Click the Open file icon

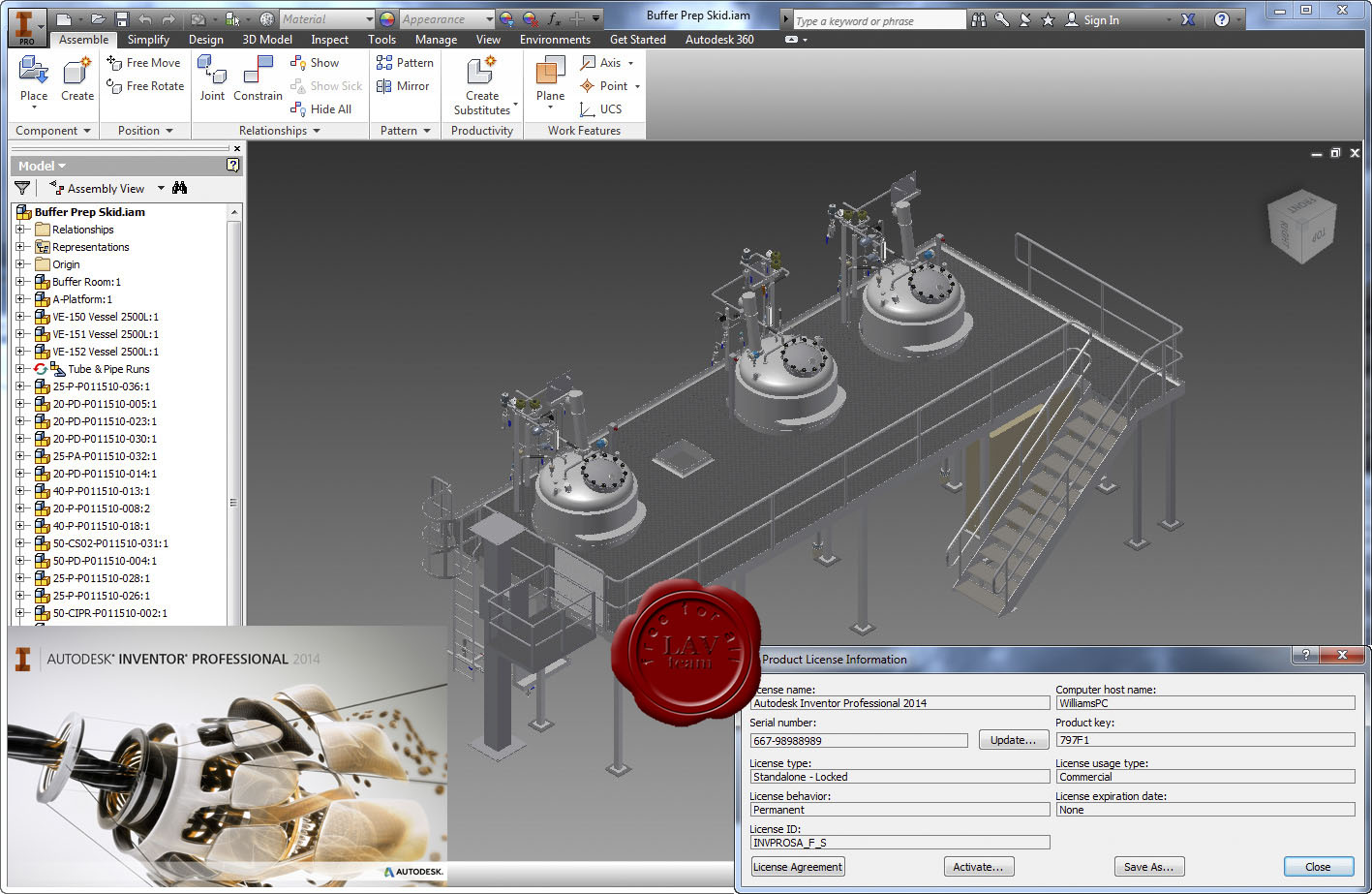click(98, 19)
